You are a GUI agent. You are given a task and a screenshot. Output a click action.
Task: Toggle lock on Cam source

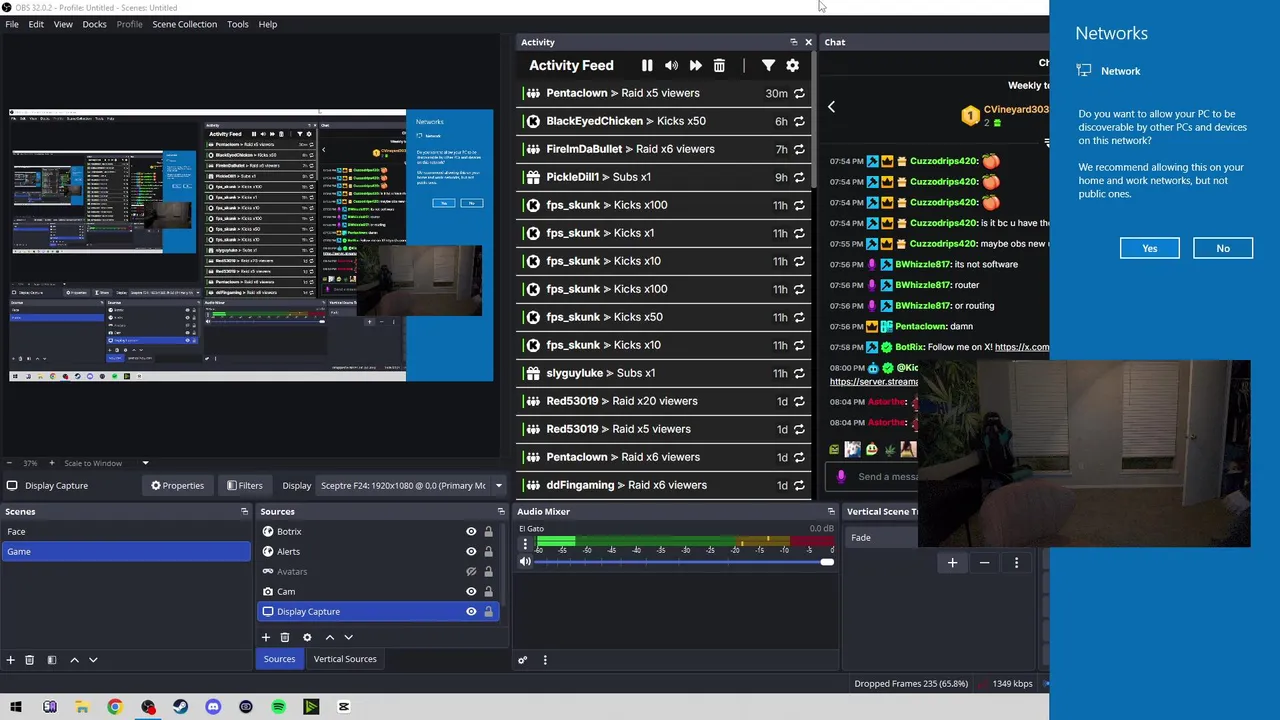tap(488, 592)
